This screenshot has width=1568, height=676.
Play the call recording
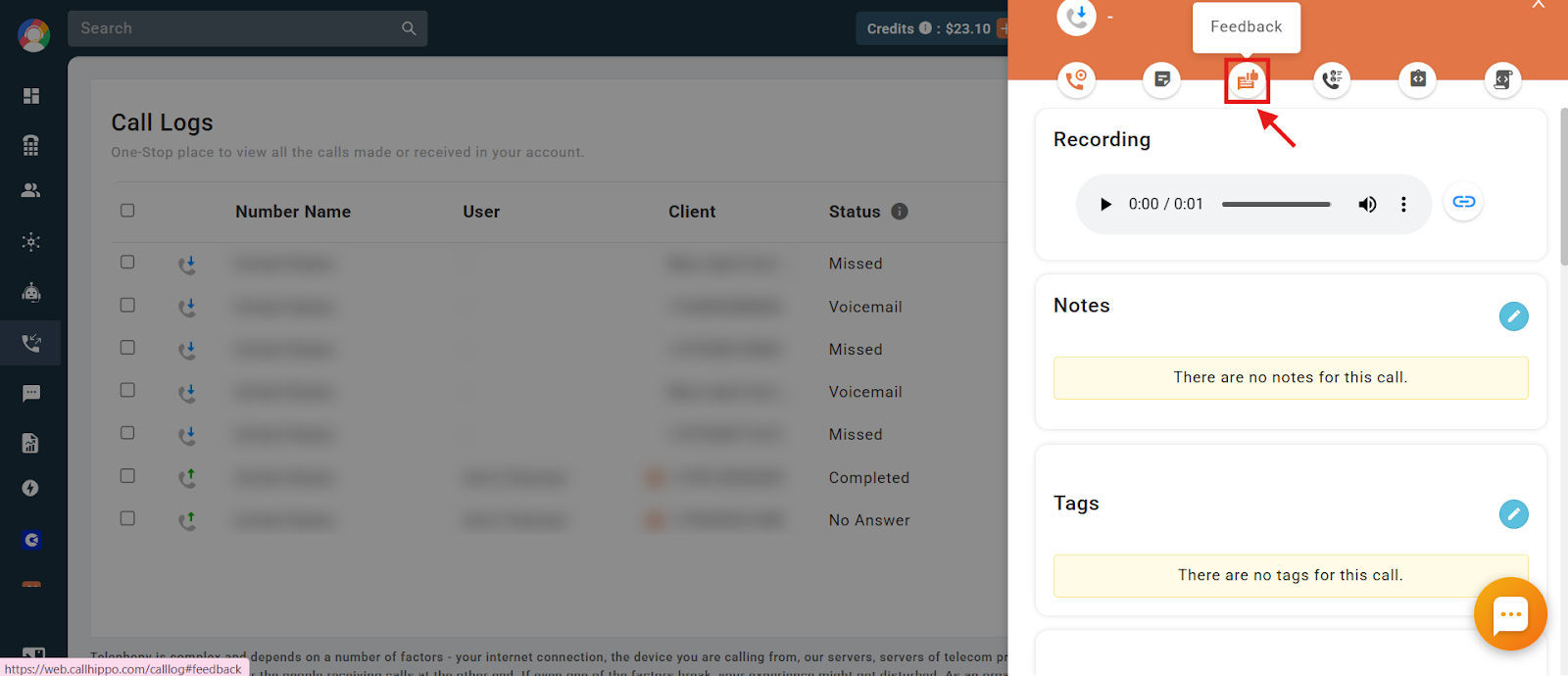(x=1105, y=204)
